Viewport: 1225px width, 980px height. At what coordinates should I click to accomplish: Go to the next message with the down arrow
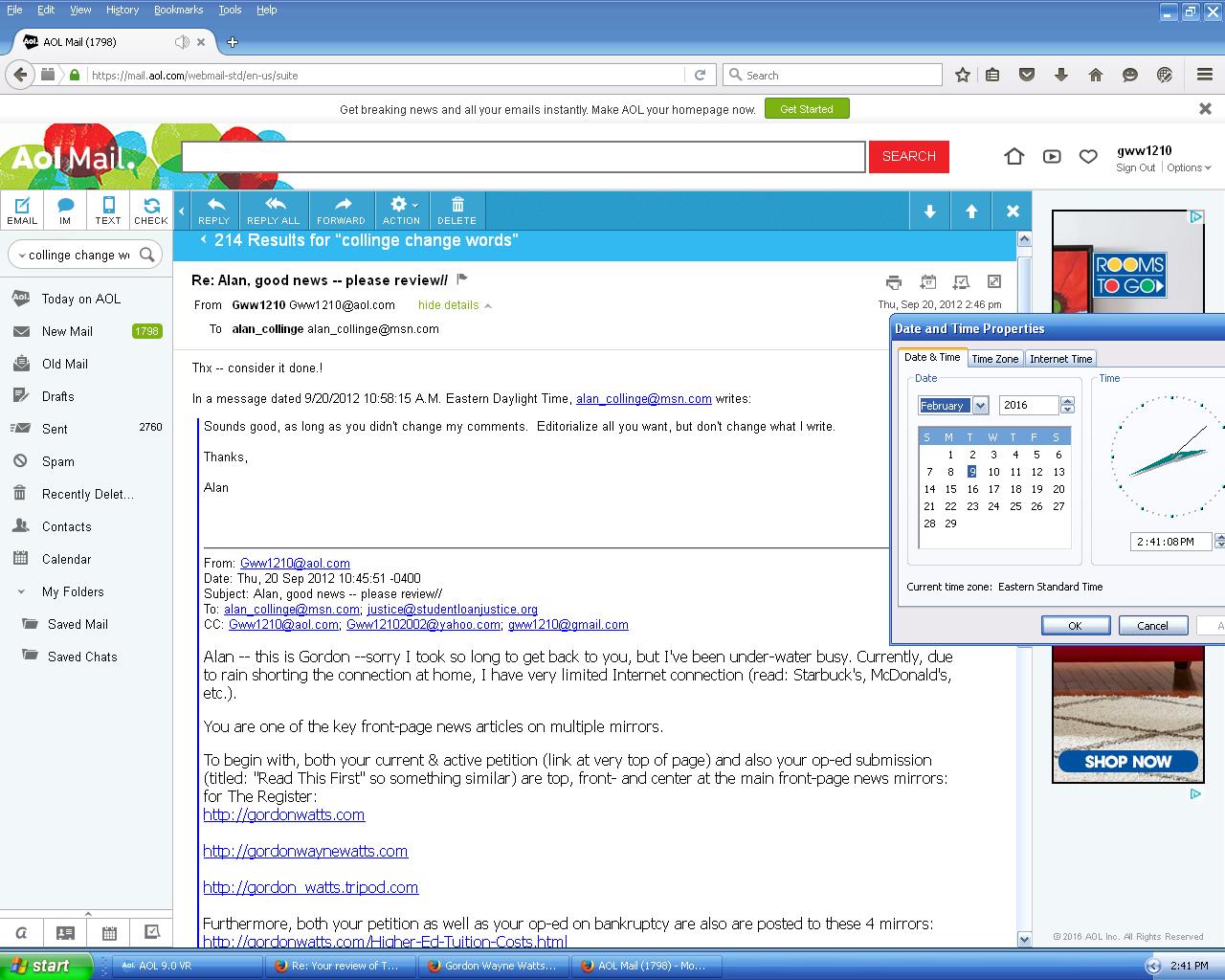click(929, 212)
